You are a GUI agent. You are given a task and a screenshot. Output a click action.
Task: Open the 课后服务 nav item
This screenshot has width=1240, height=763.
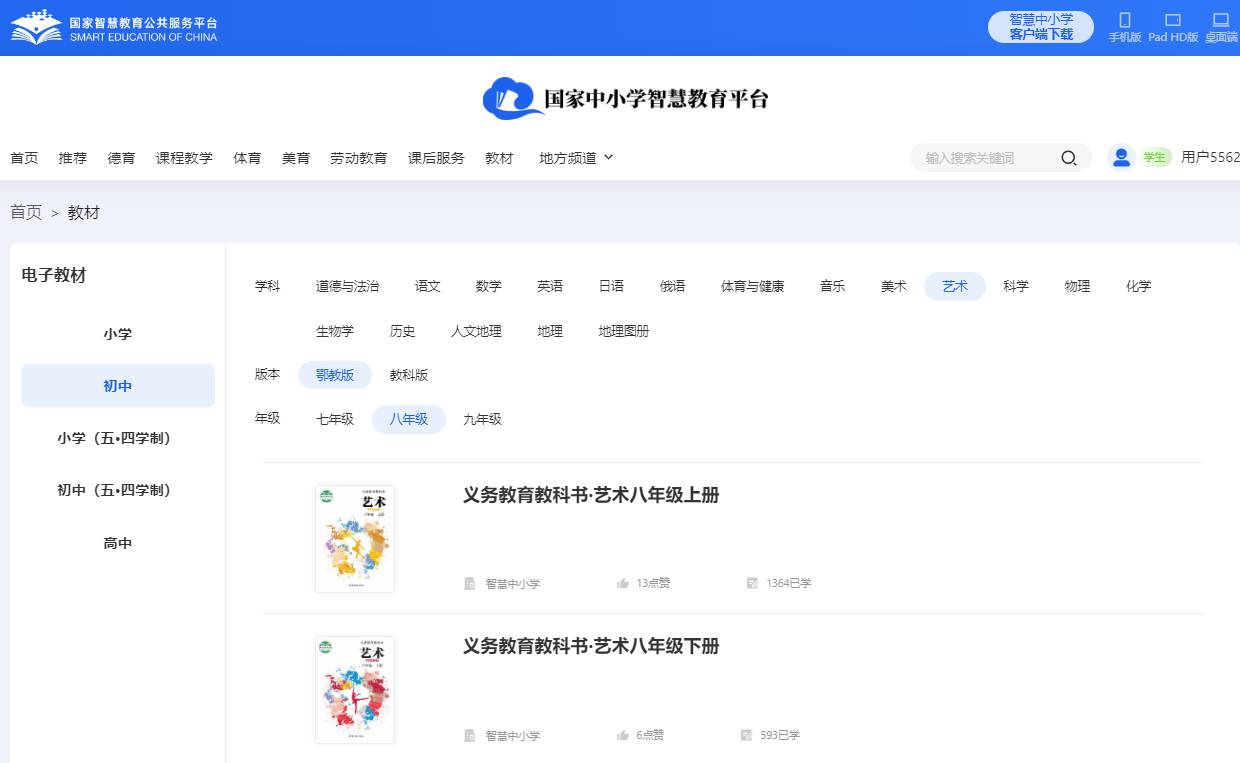(x=436, y=158)
